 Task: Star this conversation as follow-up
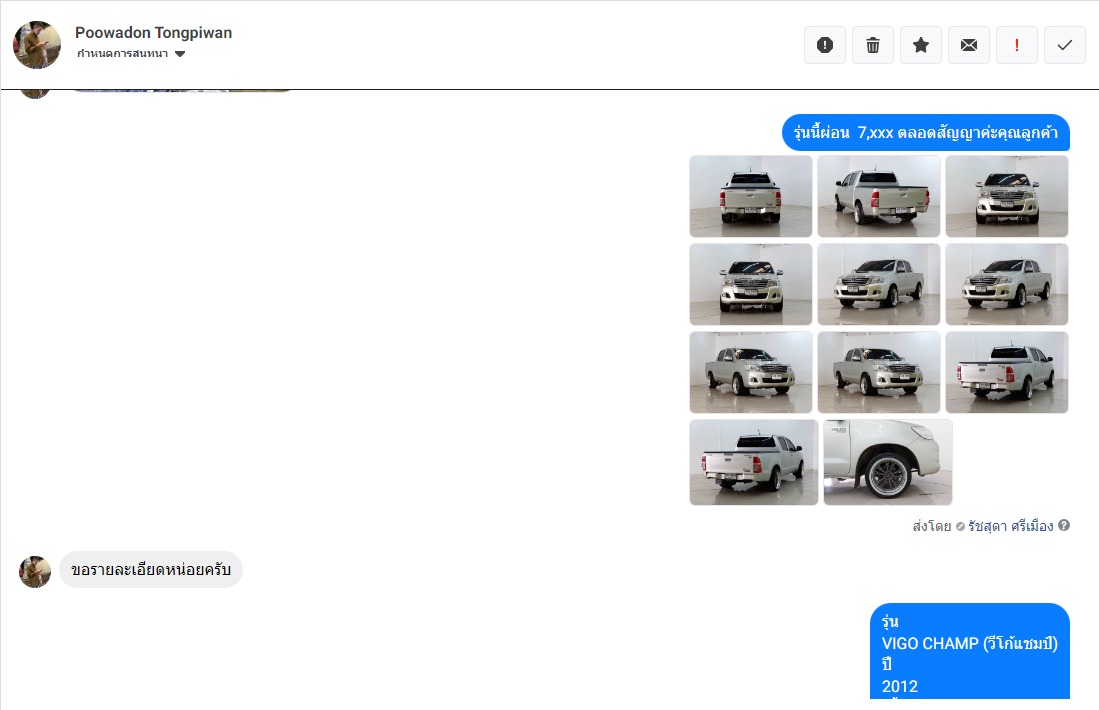pyautogui.click(x=921, y=46)
